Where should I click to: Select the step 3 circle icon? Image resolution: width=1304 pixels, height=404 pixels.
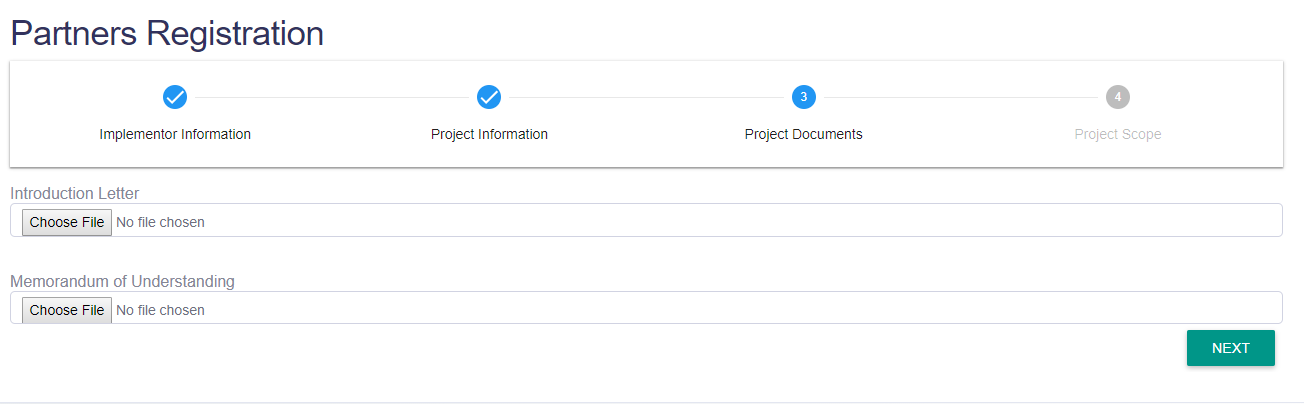point(804,97)
